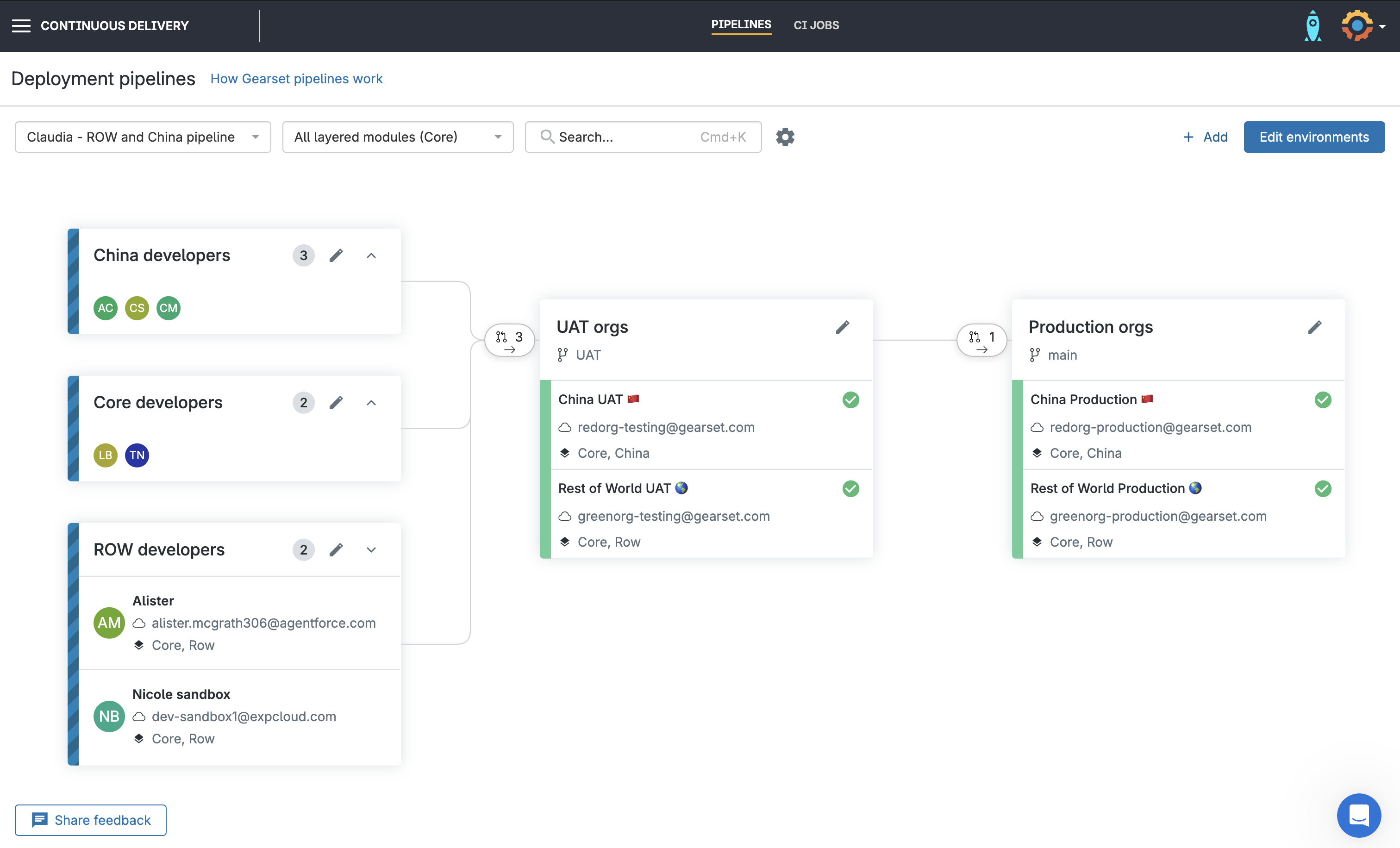Open edit pencil on China developers group
Viewport: 1400px width, 848px height.
(337, 255)
